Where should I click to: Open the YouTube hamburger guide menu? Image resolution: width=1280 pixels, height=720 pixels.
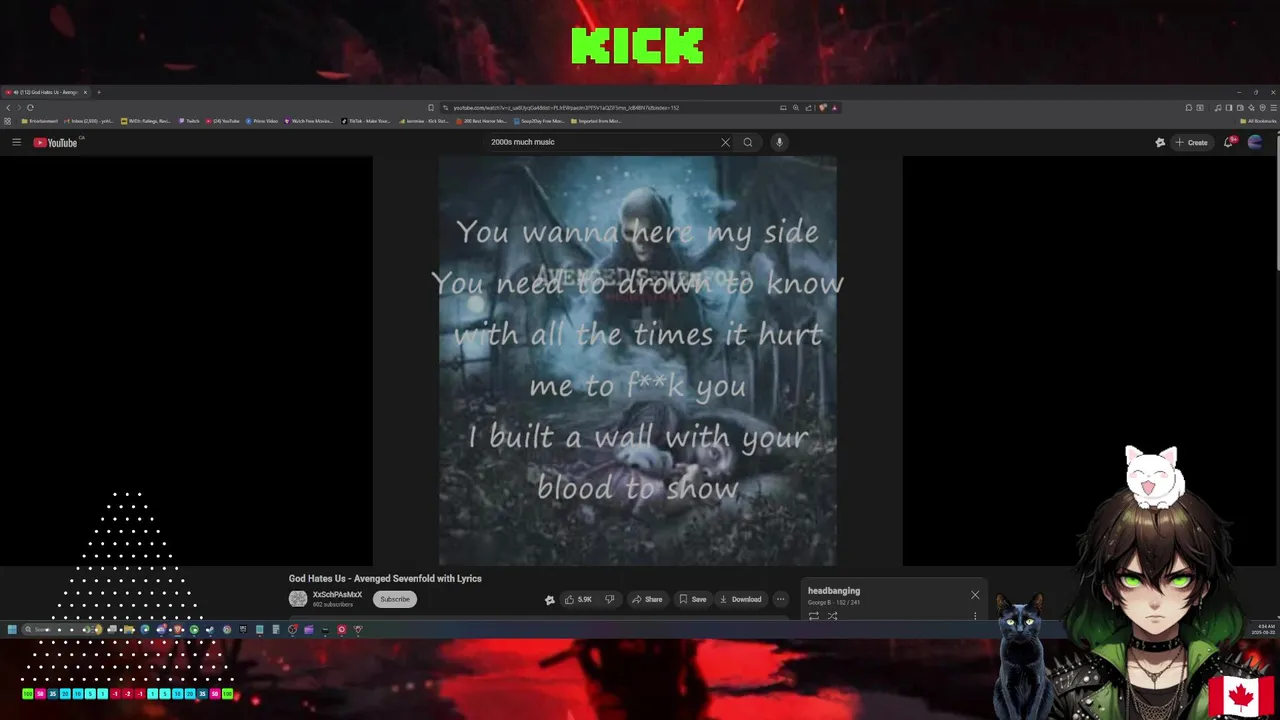pyautogui.click(x=16, y=142)
